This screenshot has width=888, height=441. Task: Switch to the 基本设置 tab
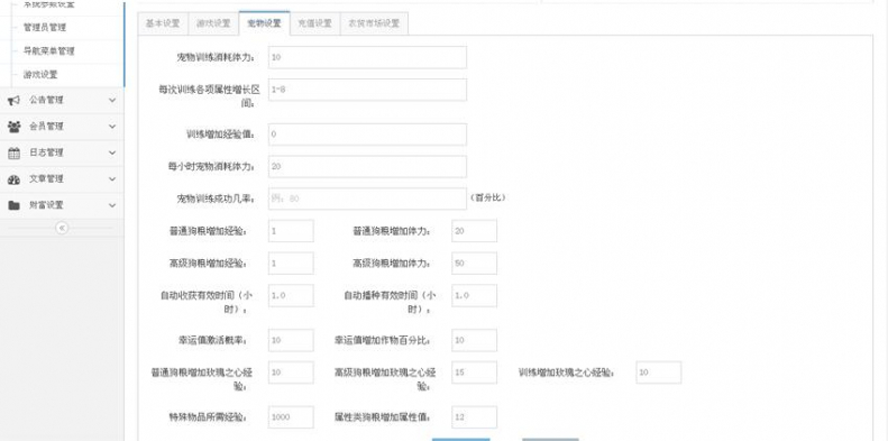click(x=163, y=24)
